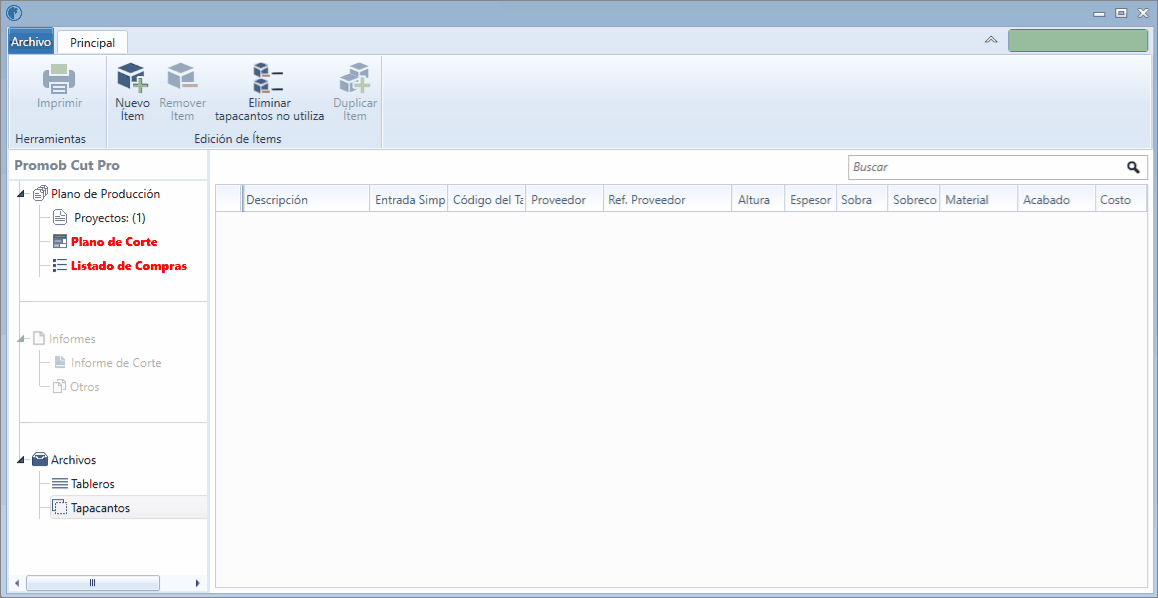Select the Archivos tree item
Image resolution: width=1158 pixels, height=598 pixels.
point(73,460)
